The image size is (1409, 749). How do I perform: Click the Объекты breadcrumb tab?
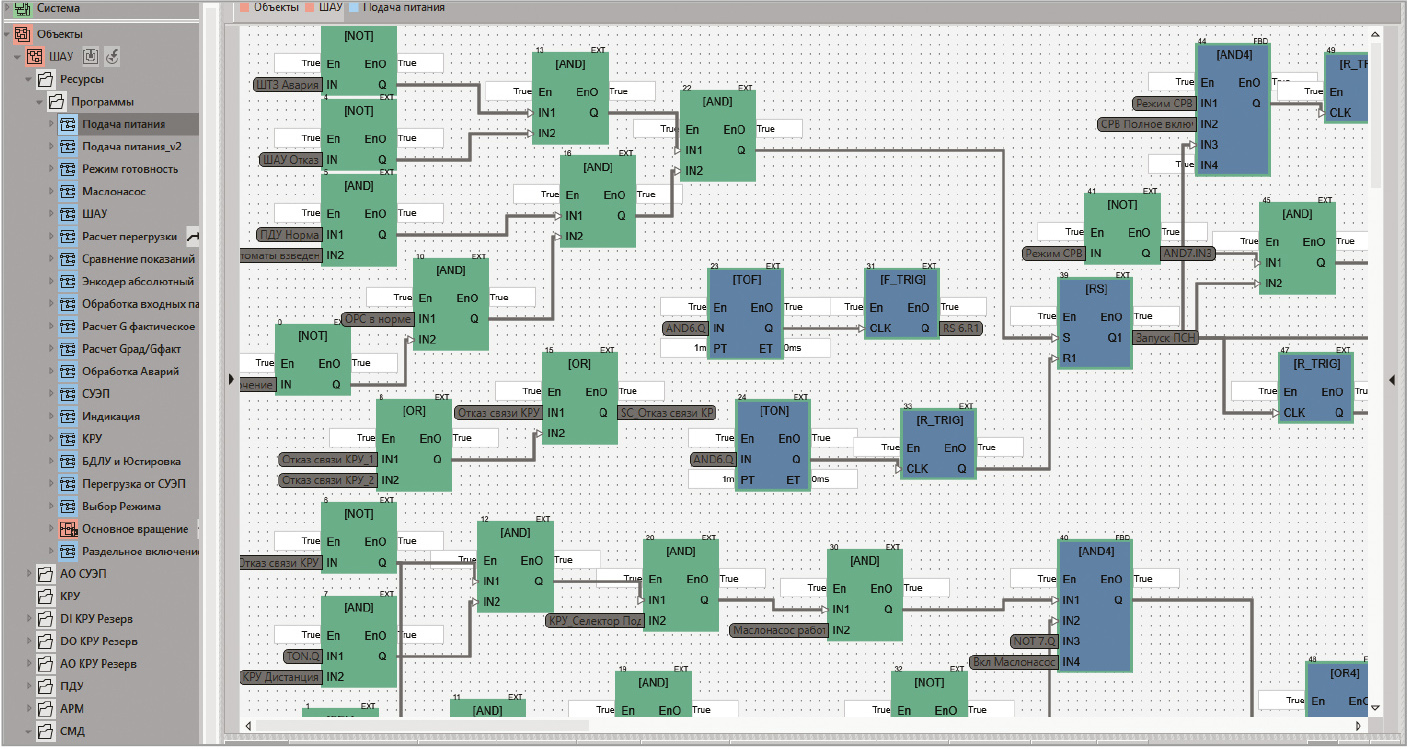pyautogui.click(x=270, y=7)
